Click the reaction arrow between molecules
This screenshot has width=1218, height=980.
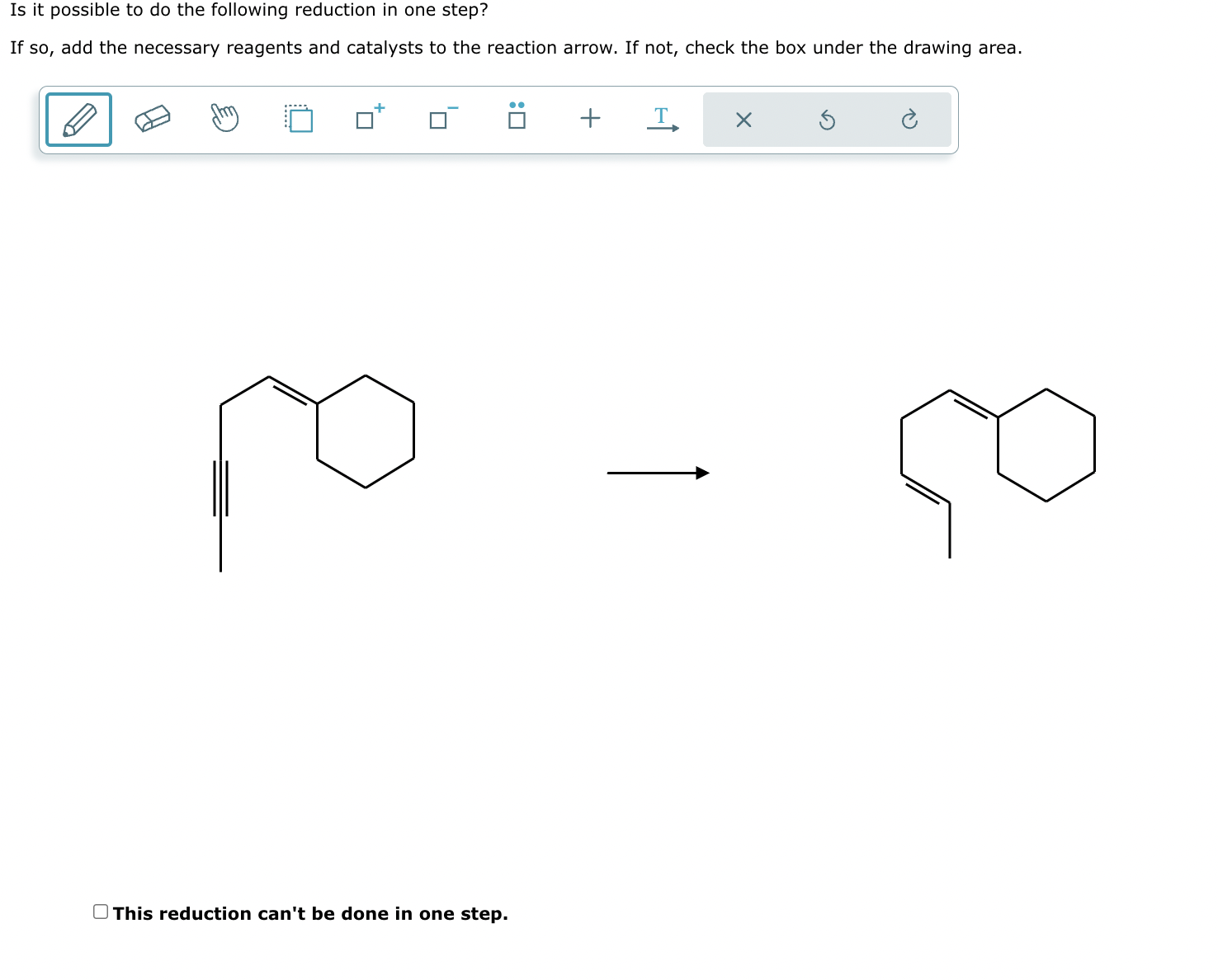658,473
